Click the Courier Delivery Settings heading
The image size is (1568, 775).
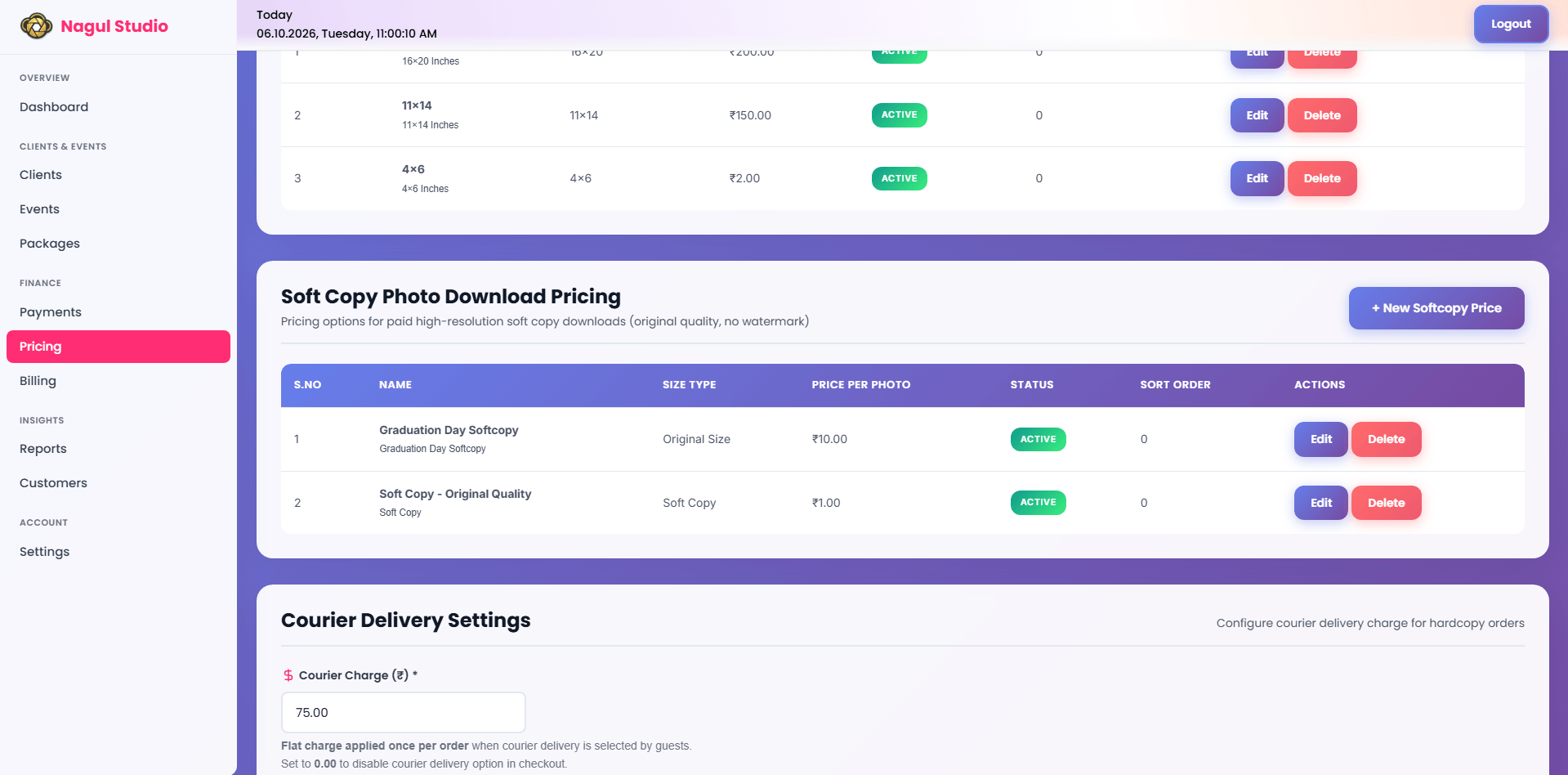tap(406, 620)
